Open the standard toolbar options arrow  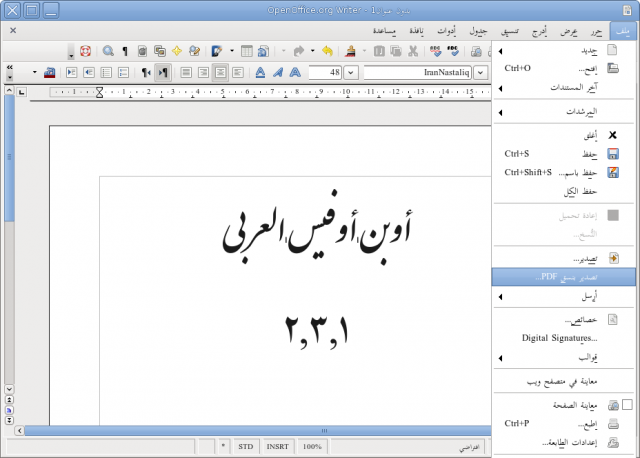71,51
